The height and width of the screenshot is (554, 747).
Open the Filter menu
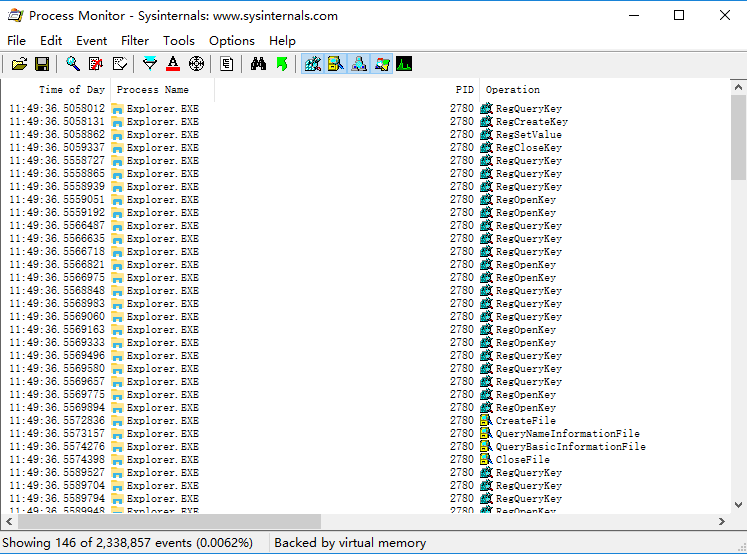pyautogui.click(x=135, y=41)
